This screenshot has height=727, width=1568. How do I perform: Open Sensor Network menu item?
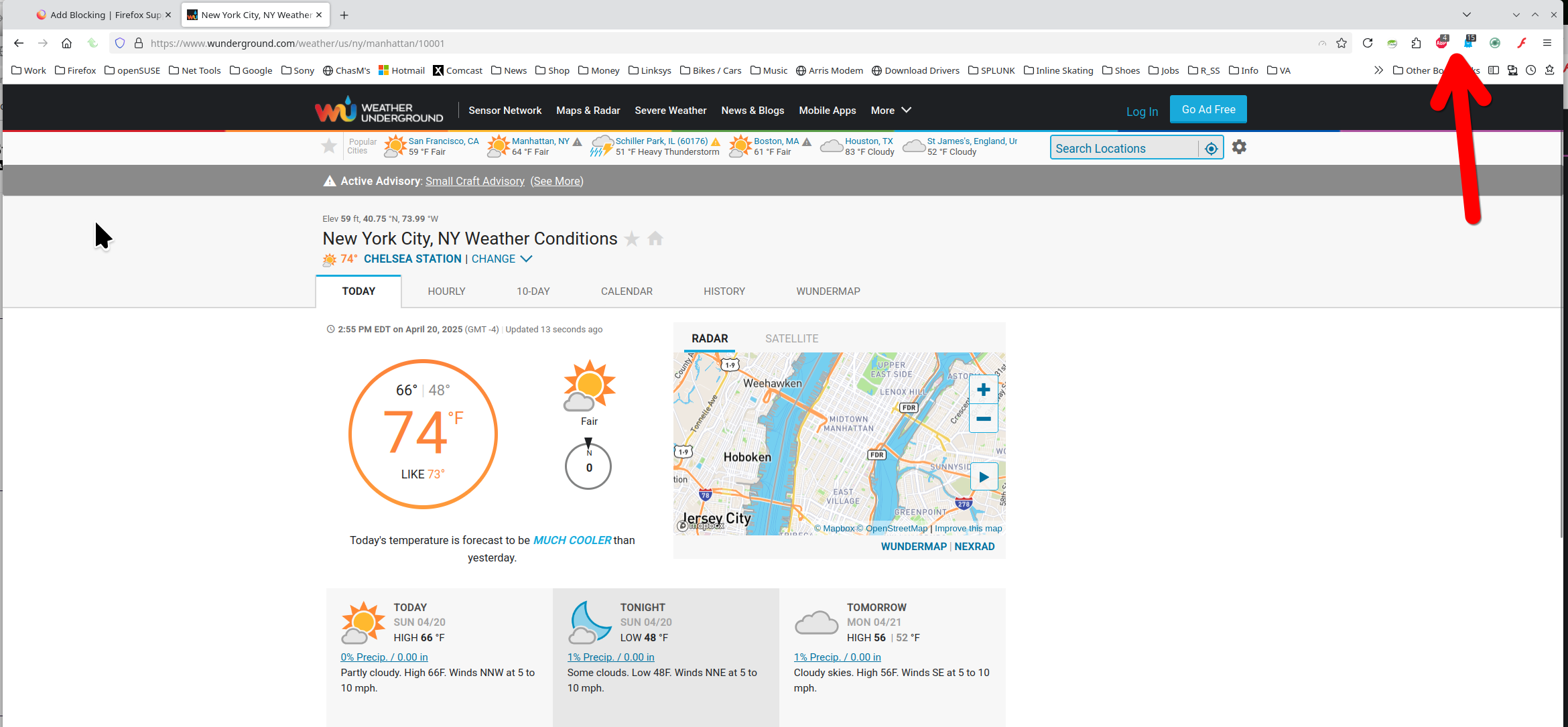505,110
